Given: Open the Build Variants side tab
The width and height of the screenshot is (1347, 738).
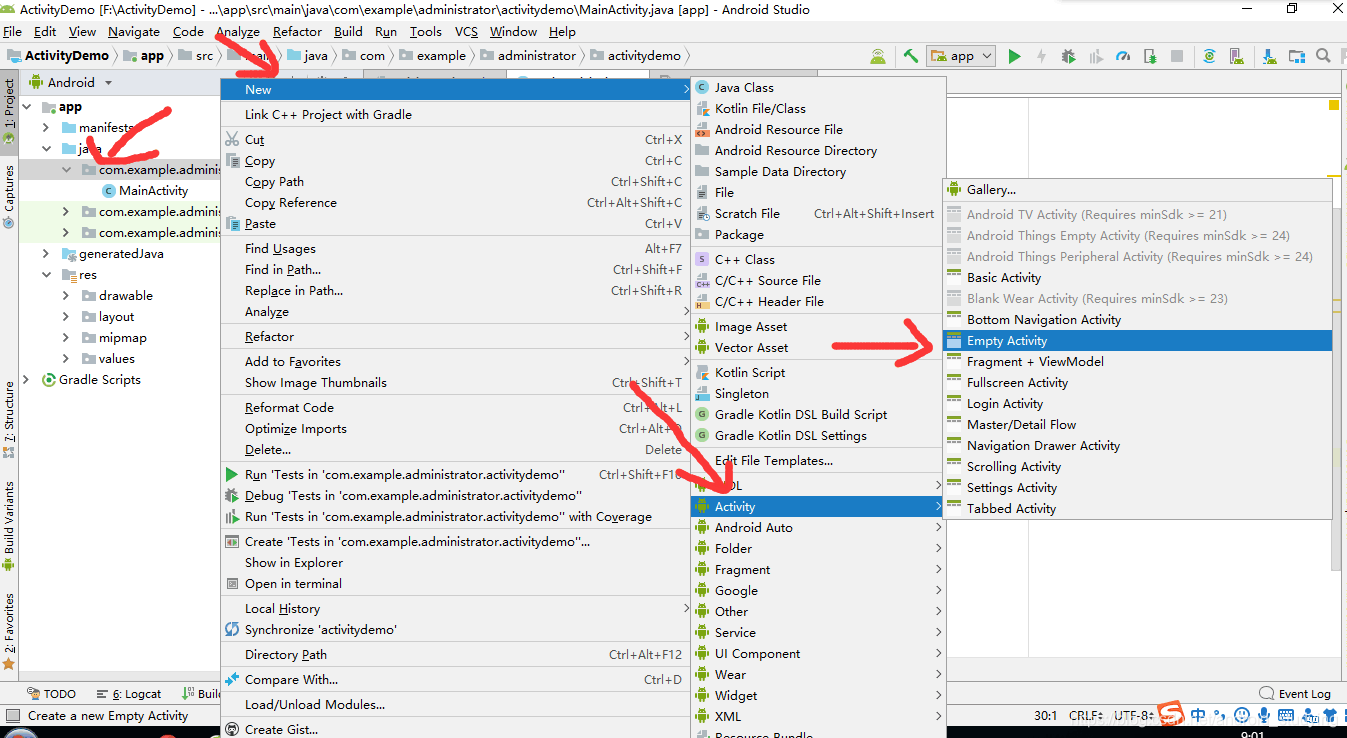Looking at the screenshot, I should click(9, 525).
